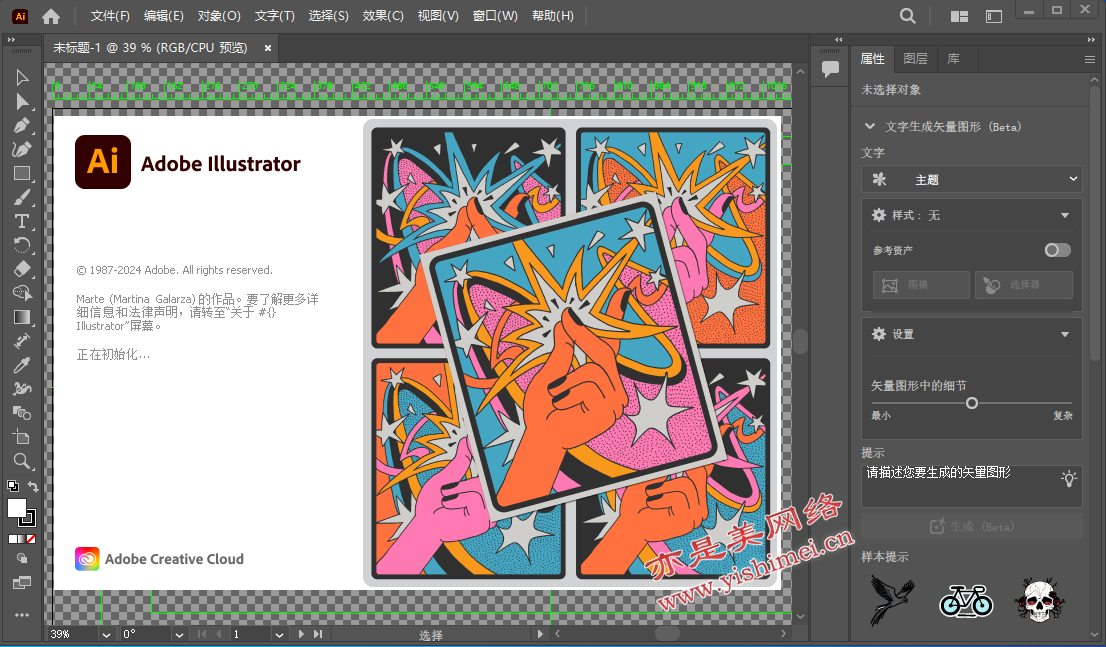The width and height of the screenshot is (1106, 647).
Task: Swap fill and stroke colors
Action: pos(32,486)
